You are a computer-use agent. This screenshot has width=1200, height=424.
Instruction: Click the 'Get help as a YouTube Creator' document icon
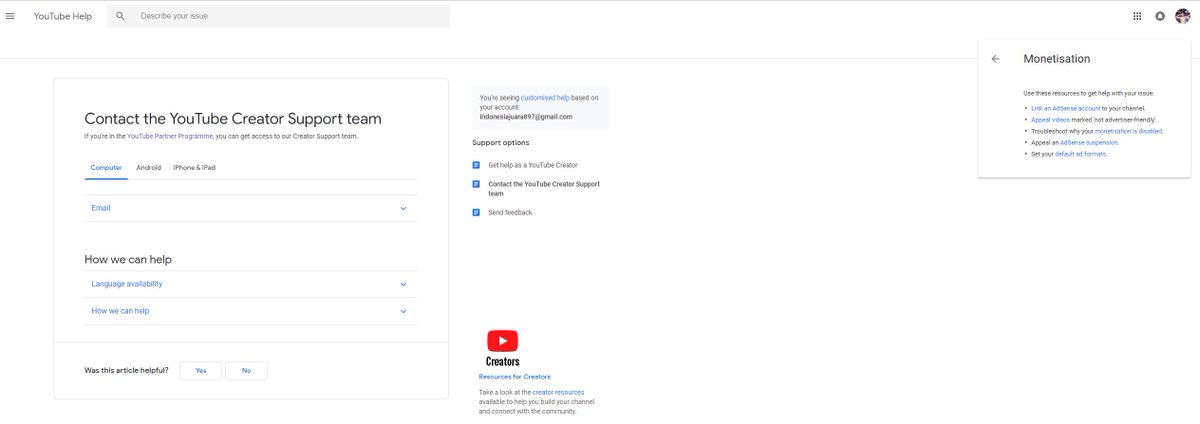(477, 165)
